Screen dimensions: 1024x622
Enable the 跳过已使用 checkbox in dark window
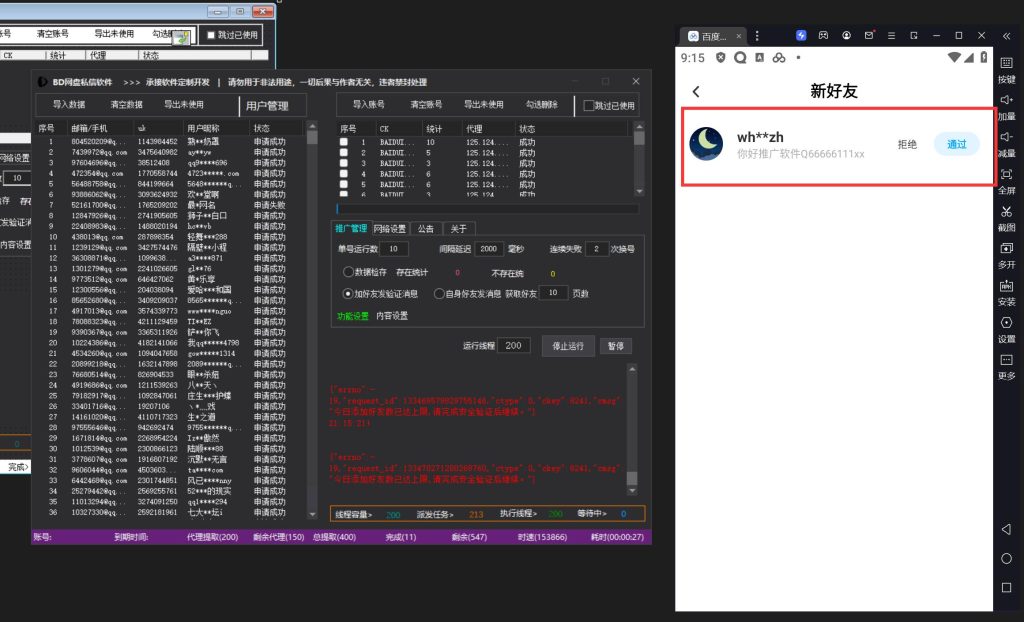pyautogui.click(x=588, y=105)
